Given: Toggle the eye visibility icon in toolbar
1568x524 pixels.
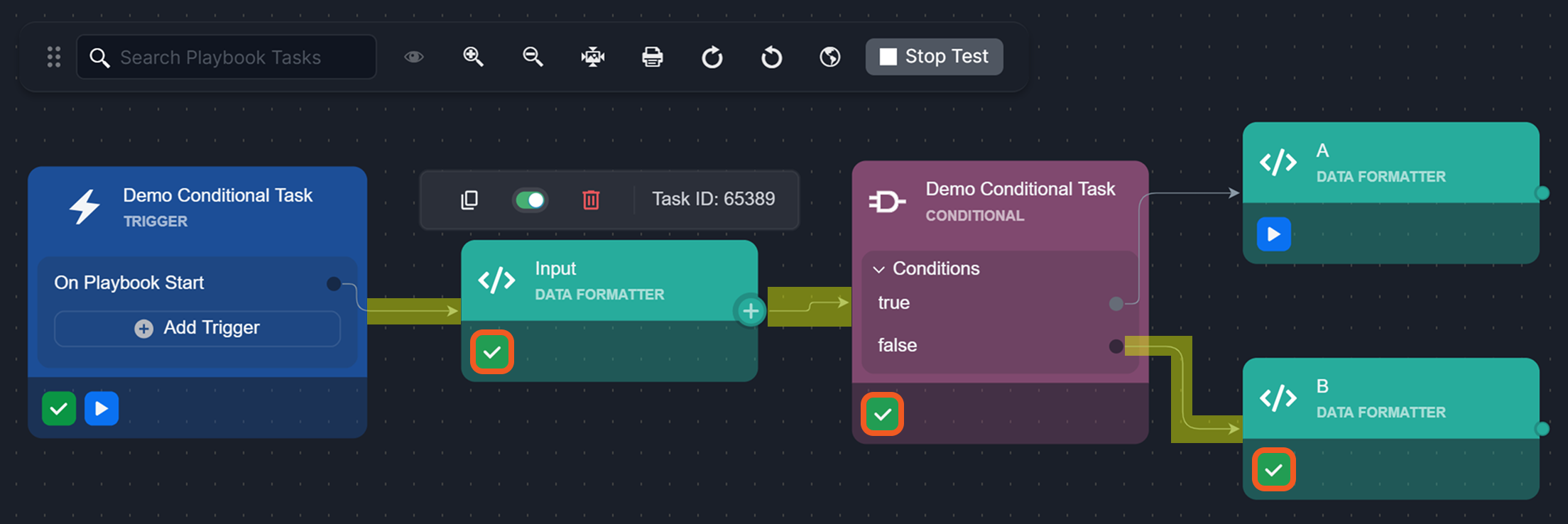Looking at the screenshot, I should (414, 57).
